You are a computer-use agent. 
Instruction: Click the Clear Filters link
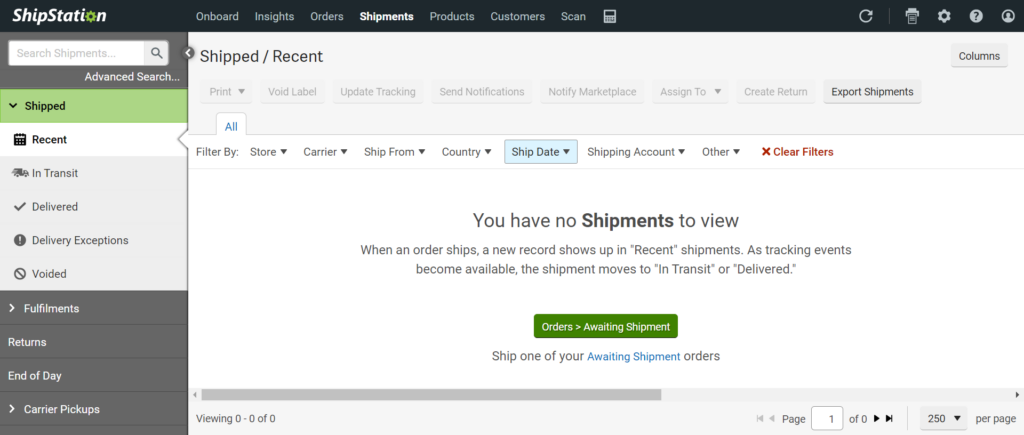click(x=797, y=152)
